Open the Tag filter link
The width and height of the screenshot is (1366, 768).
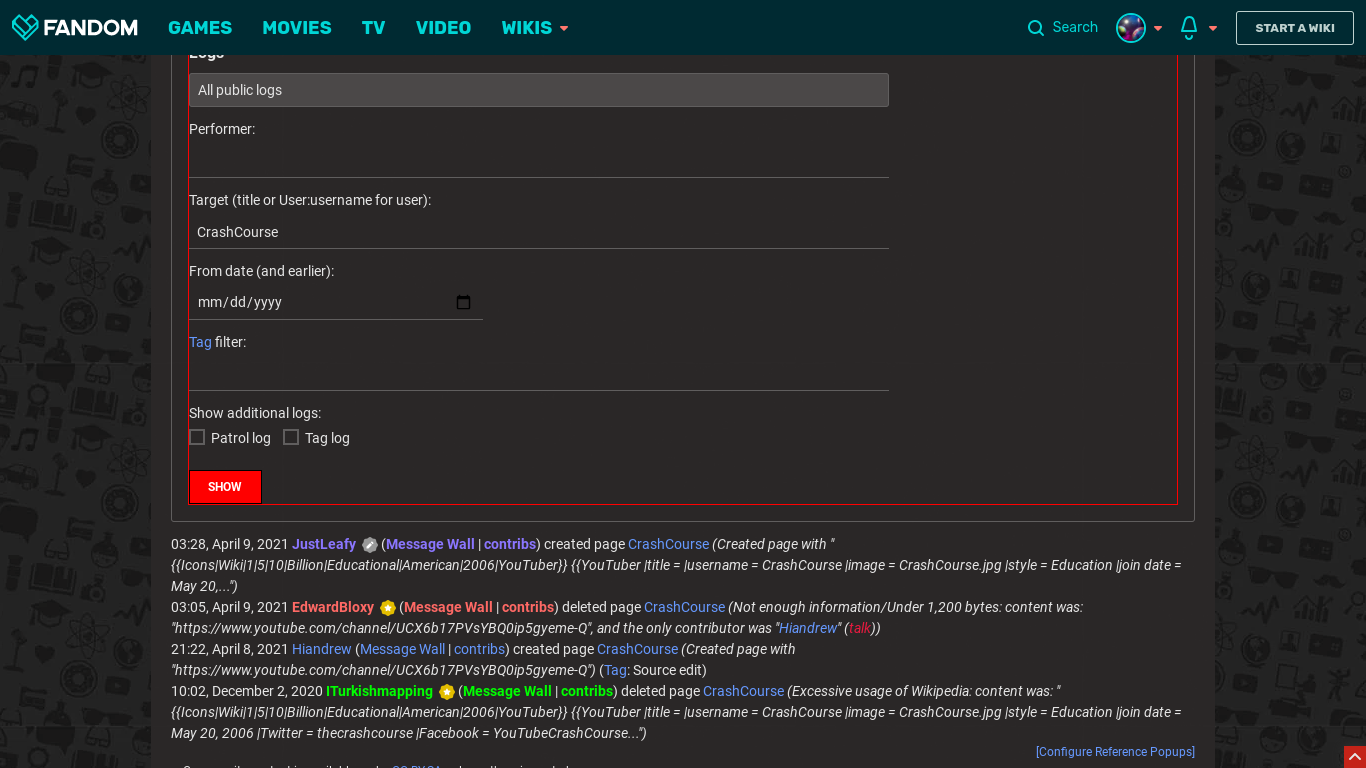click(x=200, y=342)
